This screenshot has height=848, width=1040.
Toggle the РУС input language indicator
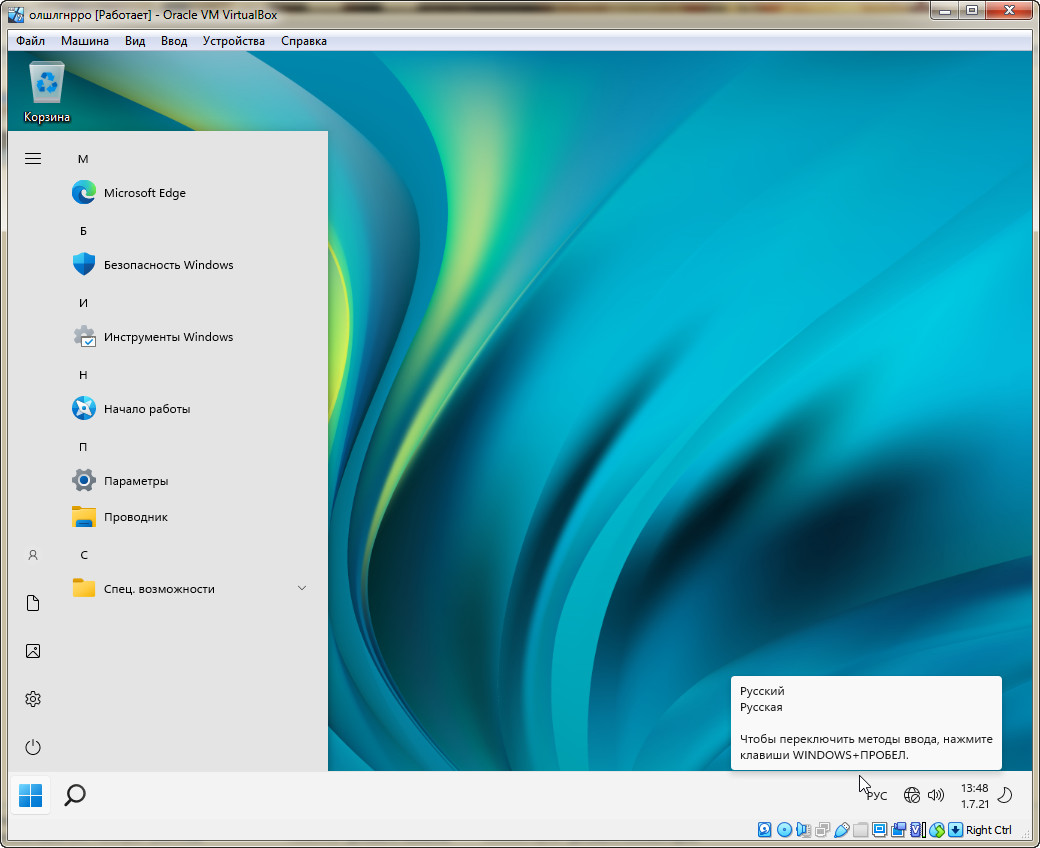[x=876, y=796]
